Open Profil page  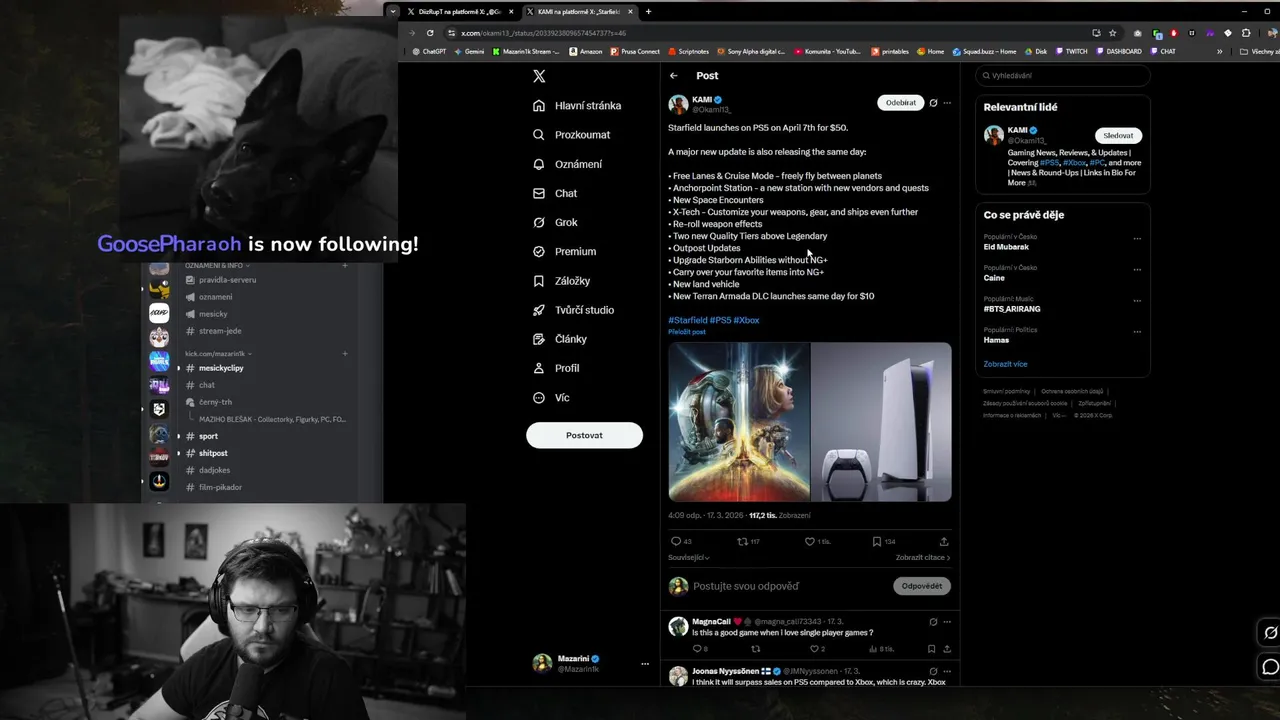pos(556,368)
